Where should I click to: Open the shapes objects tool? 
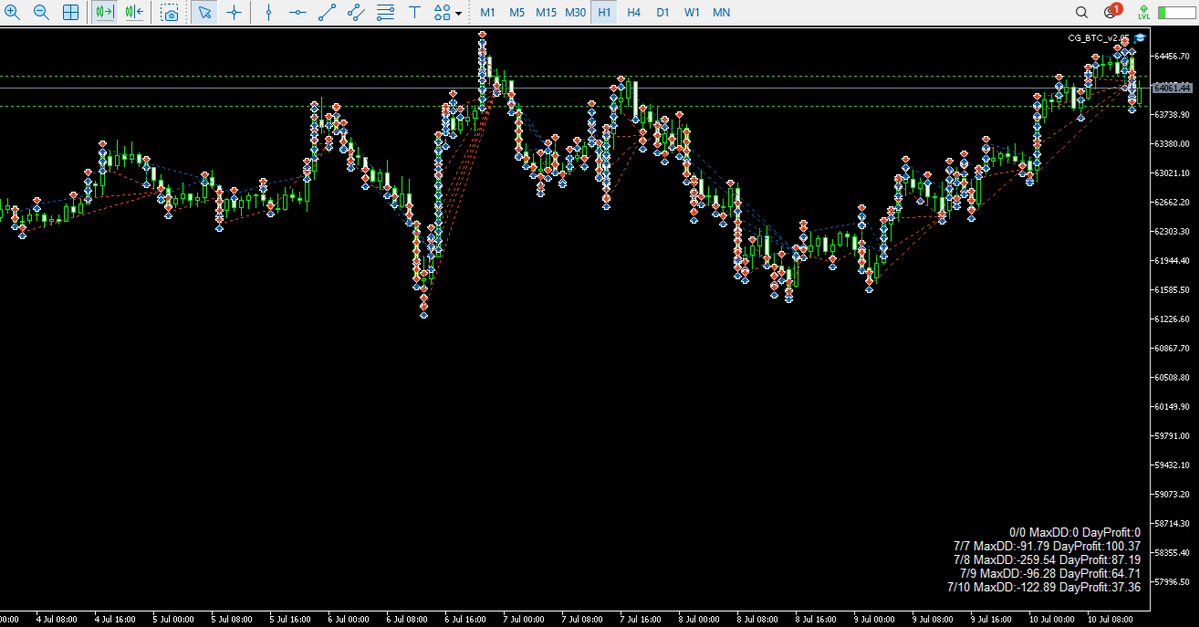[x=442, y=12]
